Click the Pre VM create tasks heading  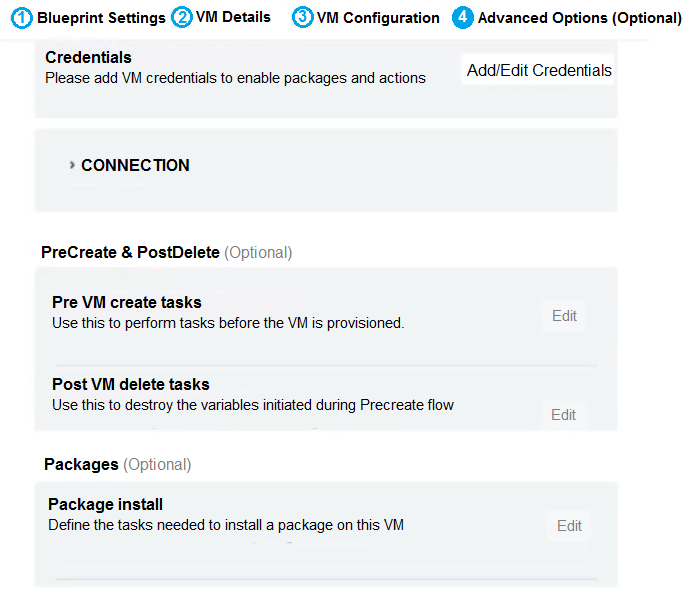(x=126, y=302)
